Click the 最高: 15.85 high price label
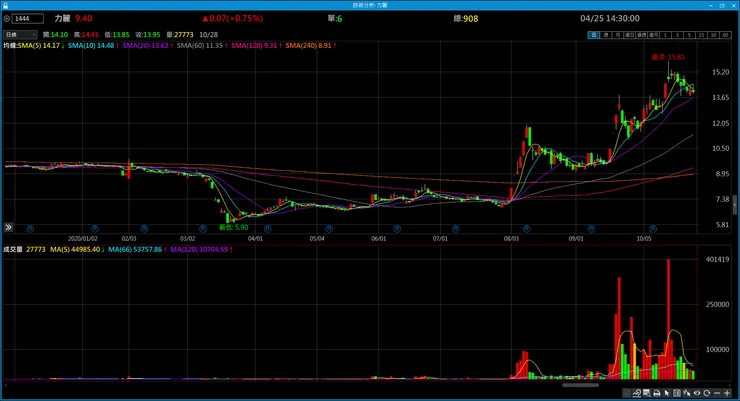740x401 pixels. [x=668, y=57]
